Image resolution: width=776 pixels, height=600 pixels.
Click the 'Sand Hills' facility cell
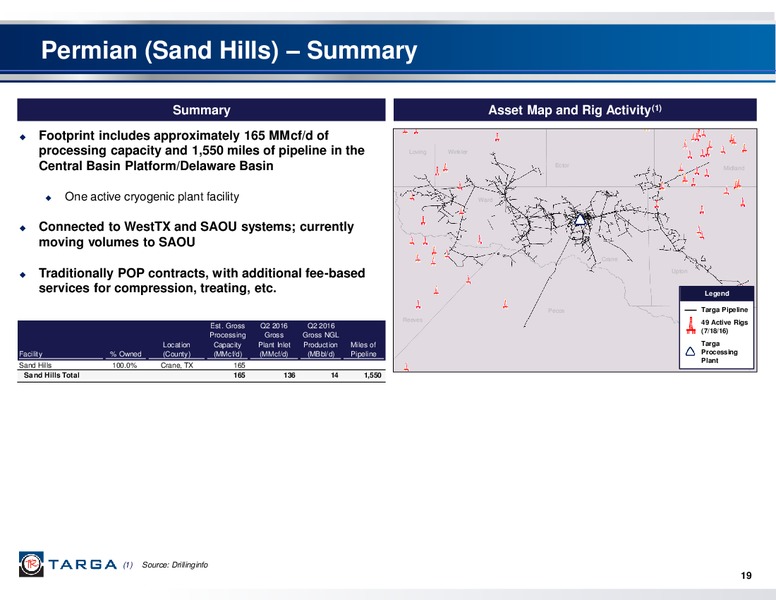click(35, 365)
